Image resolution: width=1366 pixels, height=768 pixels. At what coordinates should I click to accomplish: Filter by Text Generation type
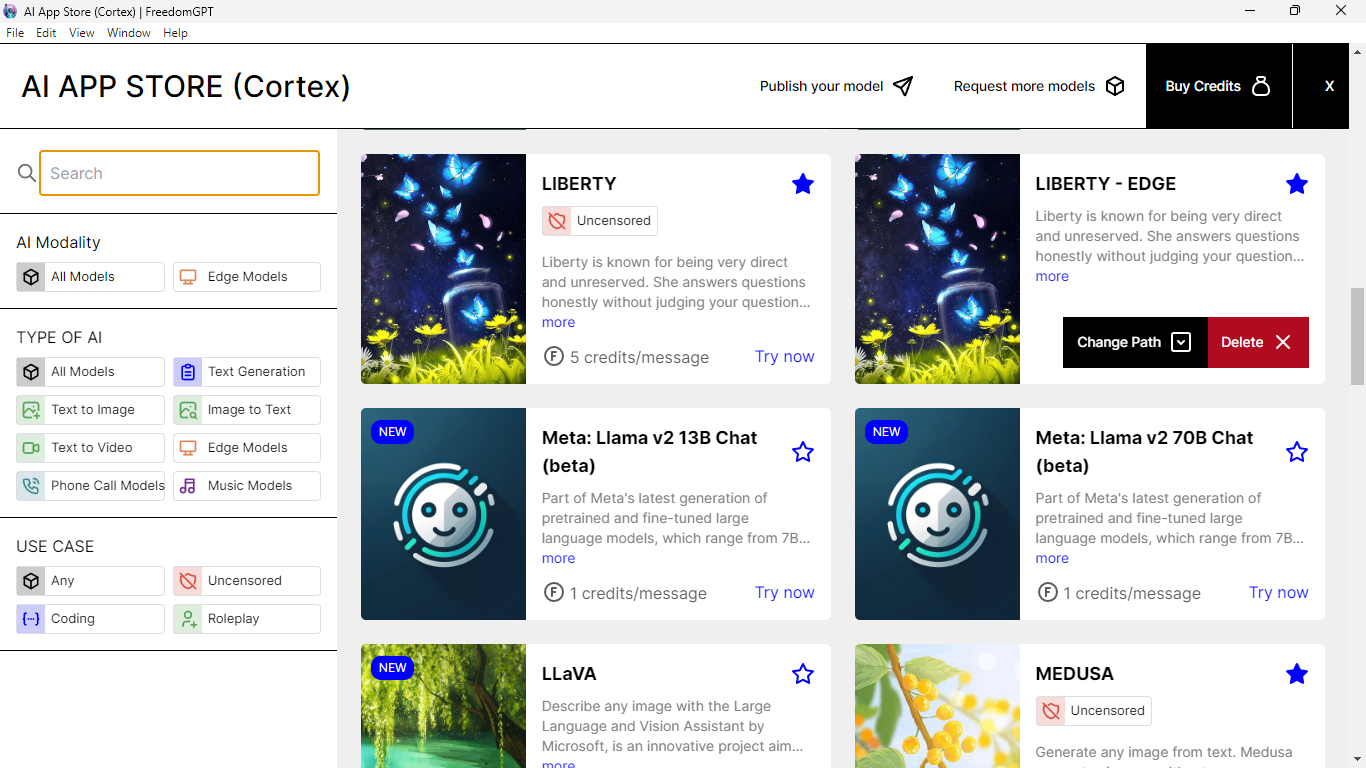pyautogui.click(x=247, y=372)
